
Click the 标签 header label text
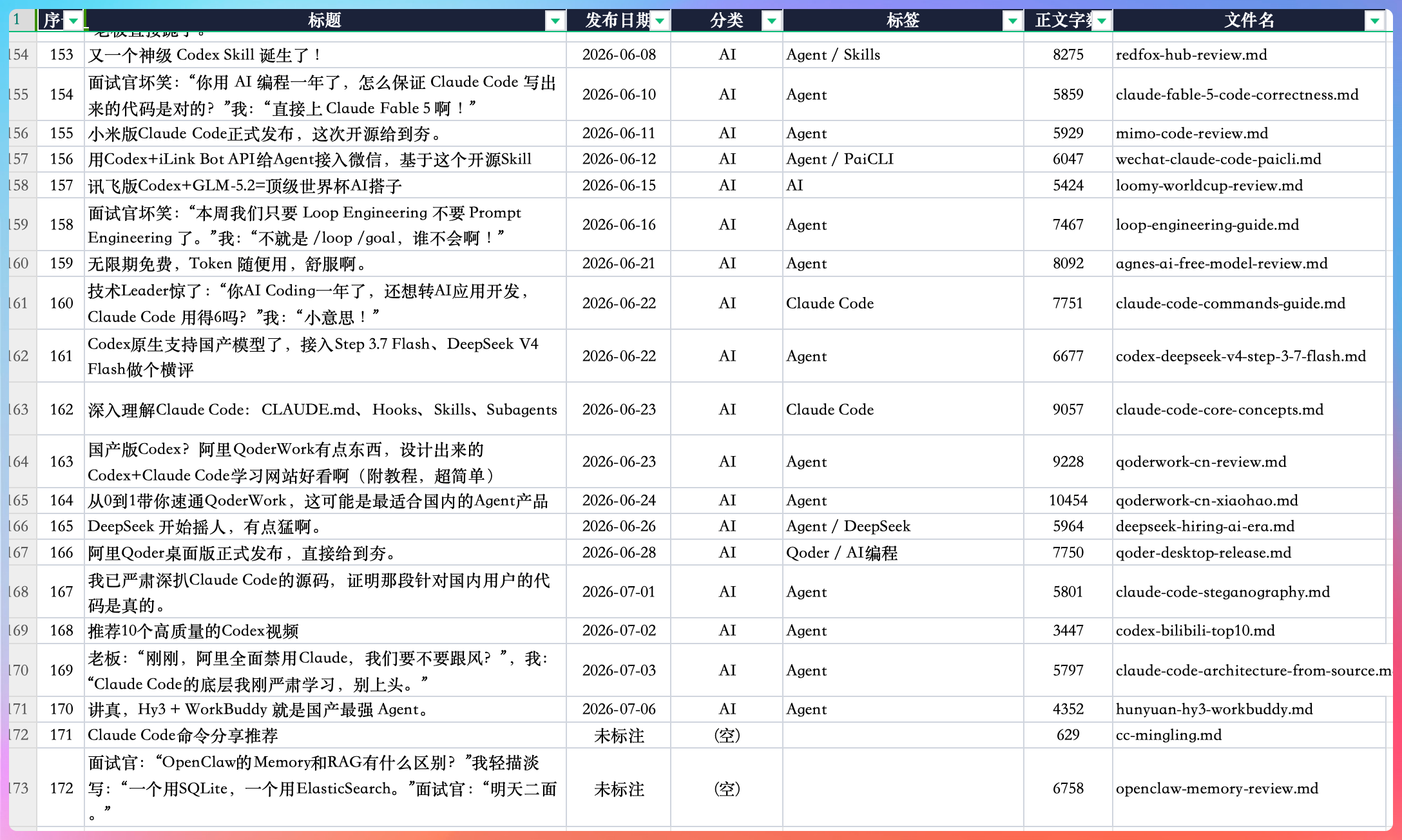[x=903, y=21]
